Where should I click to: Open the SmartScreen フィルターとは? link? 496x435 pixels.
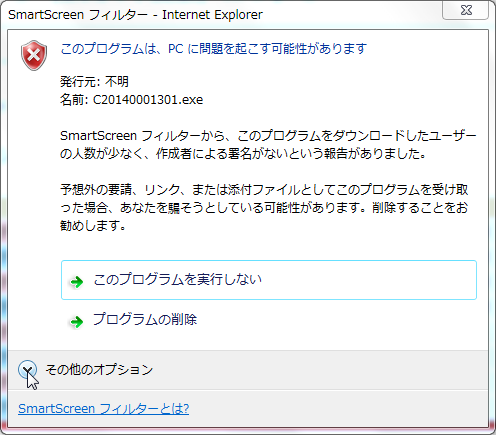click(x=104, y=409)
